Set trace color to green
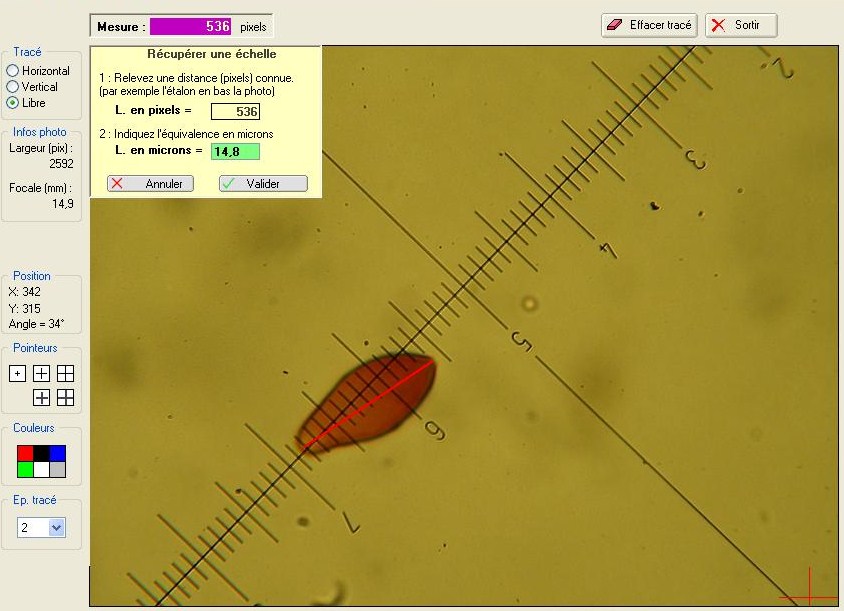This screenshot has height=611, width=844. point(25,469)
